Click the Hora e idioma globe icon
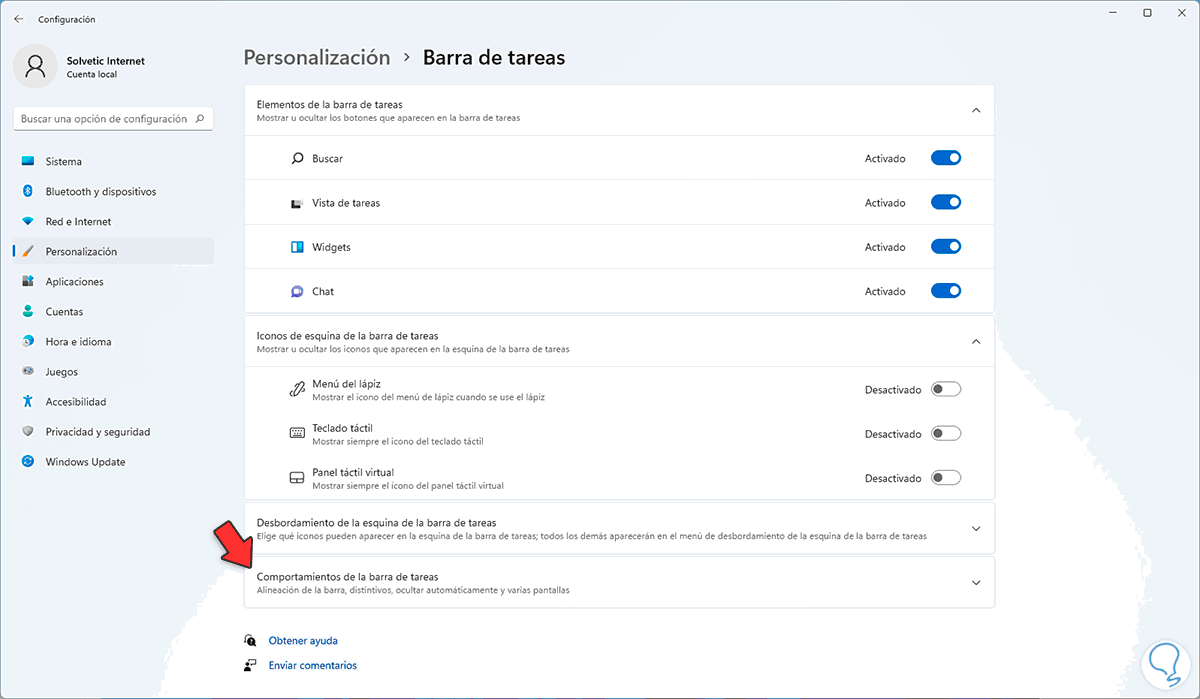Screen dimensions: 1200x699 click(27, 342)
